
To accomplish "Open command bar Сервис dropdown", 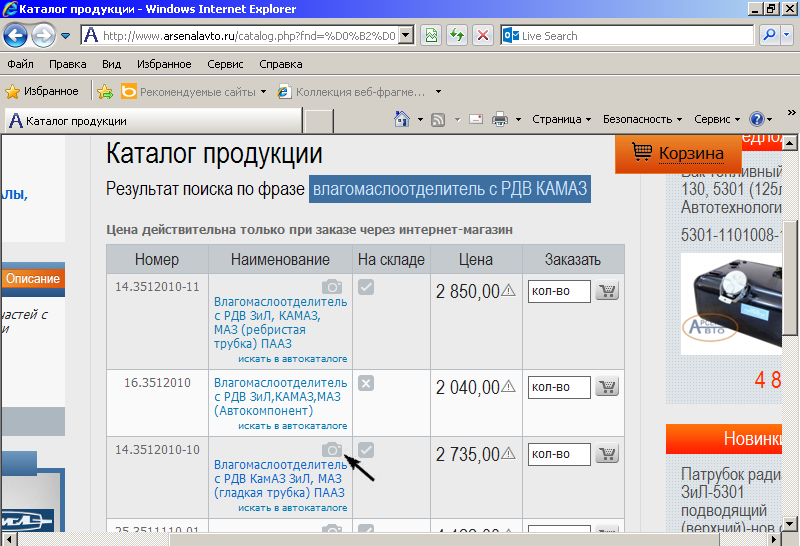I will 717,119.
